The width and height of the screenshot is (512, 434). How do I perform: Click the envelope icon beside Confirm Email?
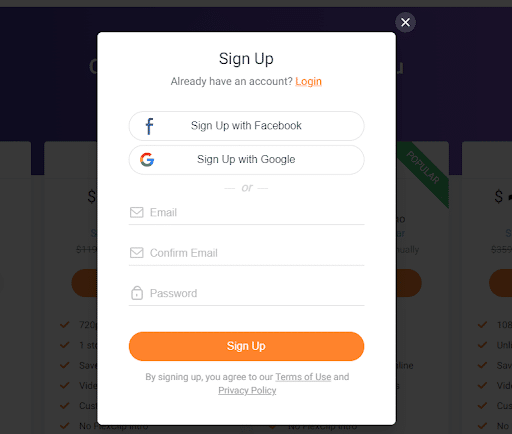coord(137,253)
